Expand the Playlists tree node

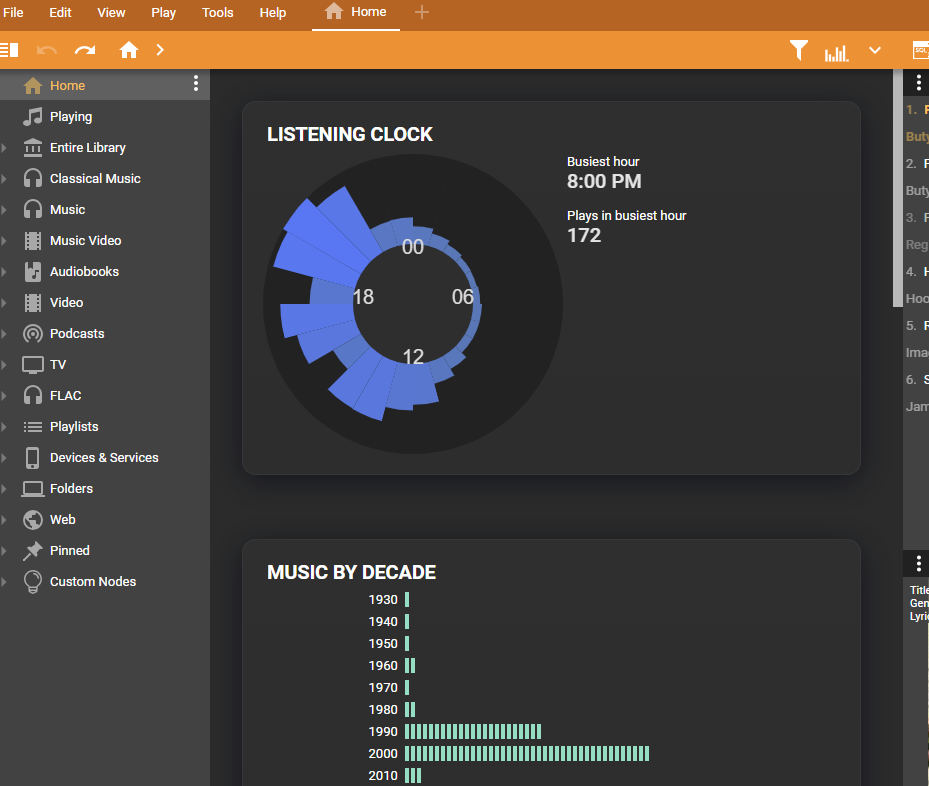coord(5,427)
